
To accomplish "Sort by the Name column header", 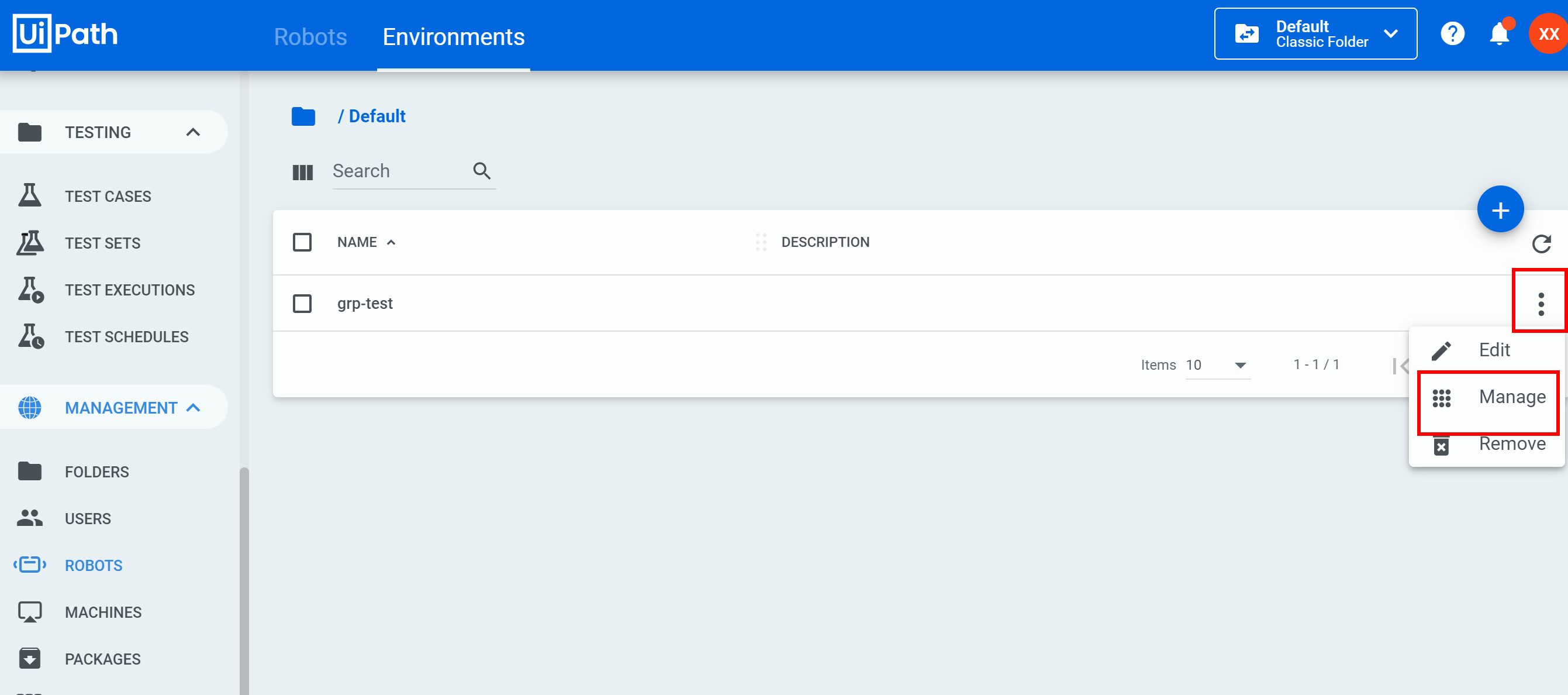I will point(357,242).
